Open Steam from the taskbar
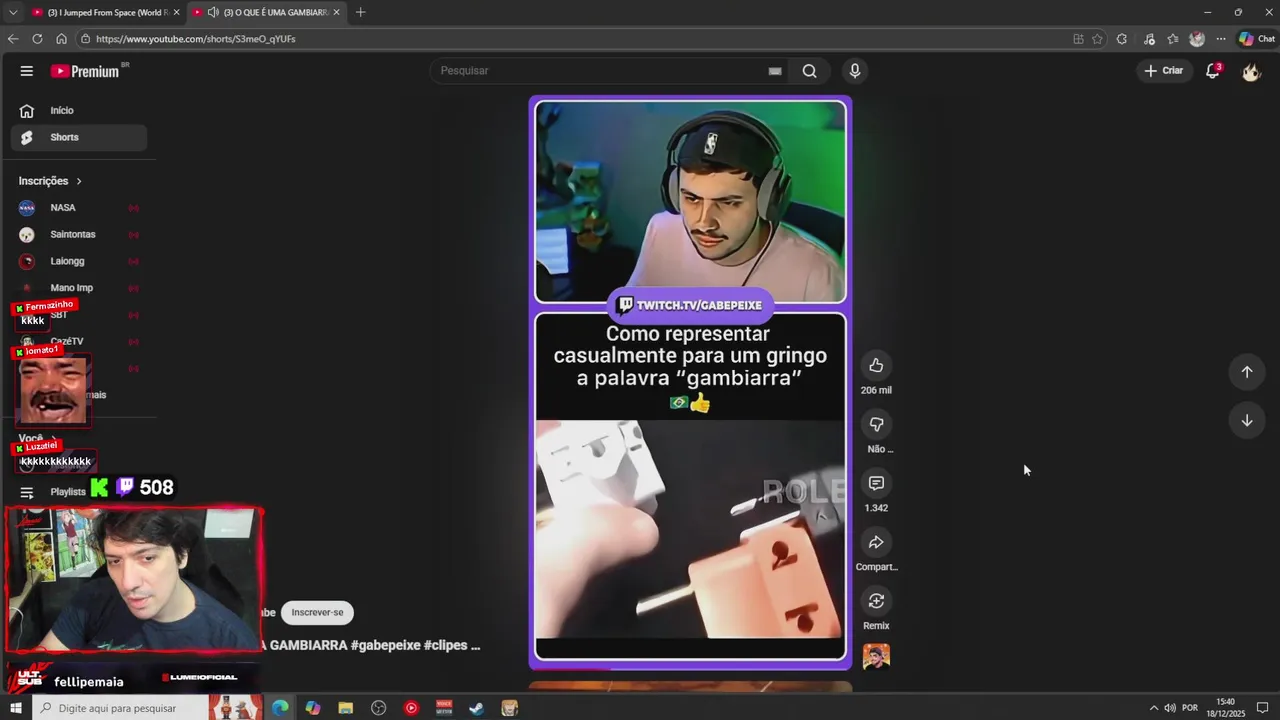This screenshot has width=1280, height=720. click(477, 708)
